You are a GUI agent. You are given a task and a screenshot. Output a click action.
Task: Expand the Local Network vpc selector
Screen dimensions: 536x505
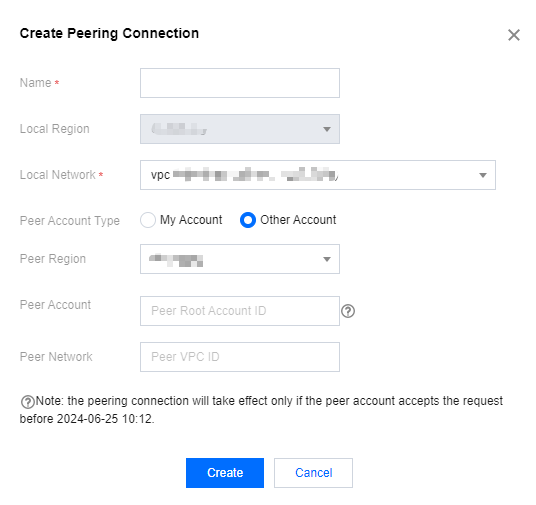[318, 175]
